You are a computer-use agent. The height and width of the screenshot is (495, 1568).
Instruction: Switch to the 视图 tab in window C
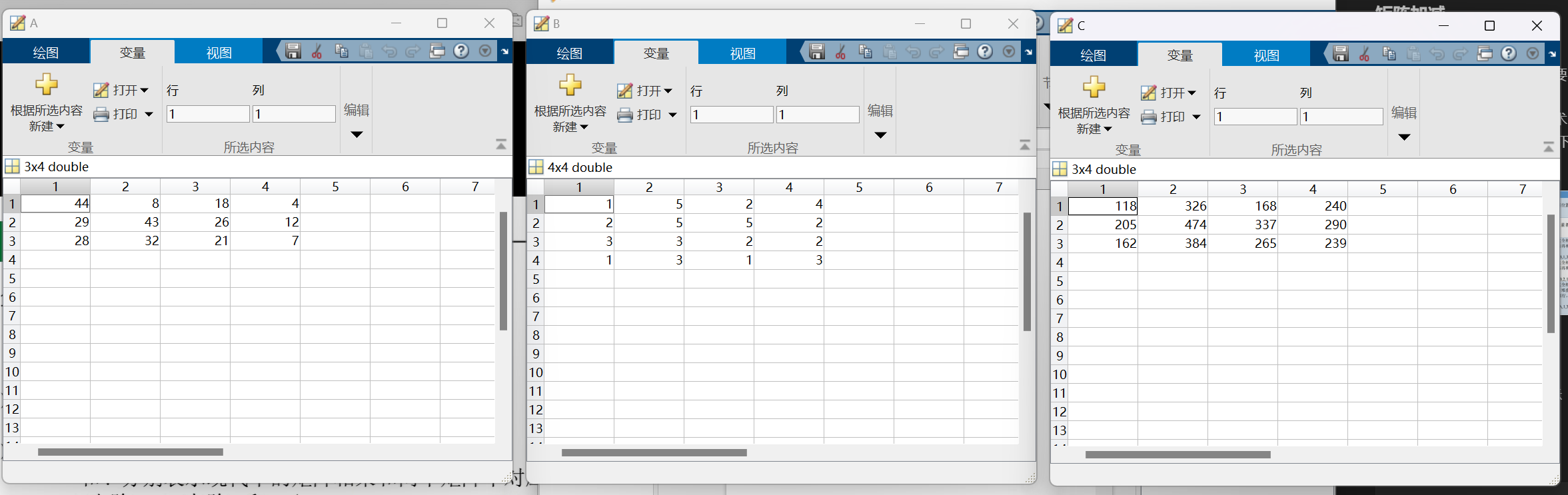tap(1266, 55)
